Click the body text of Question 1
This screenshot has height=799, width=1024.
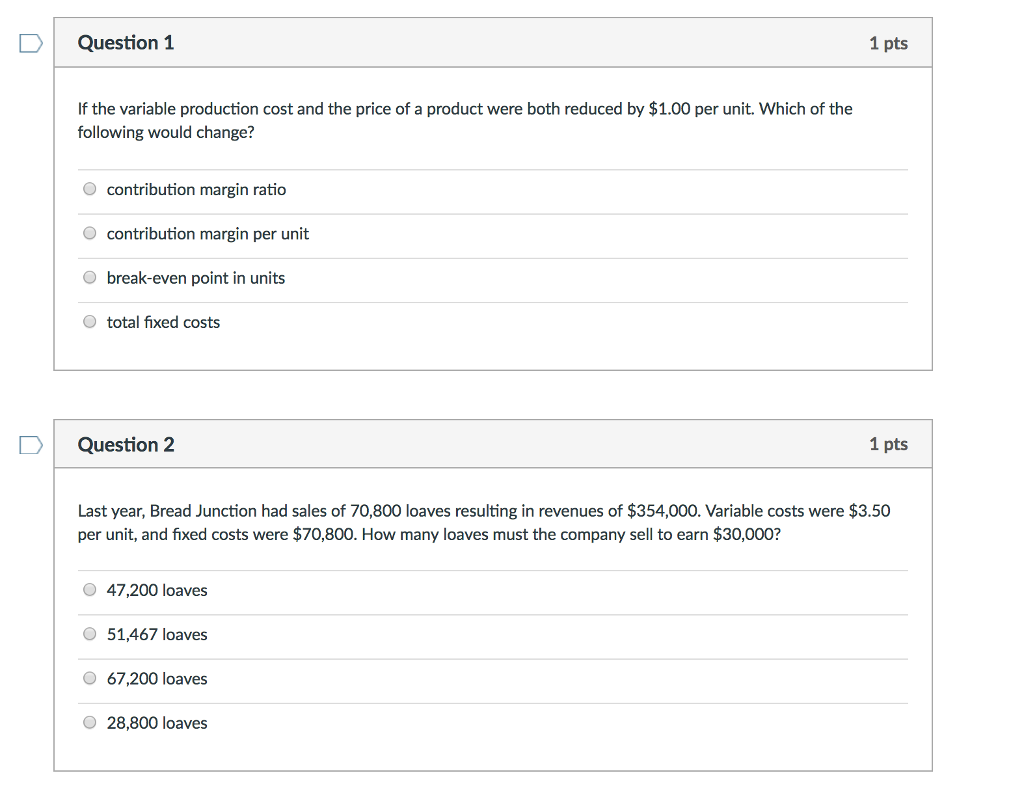point(465,120)
